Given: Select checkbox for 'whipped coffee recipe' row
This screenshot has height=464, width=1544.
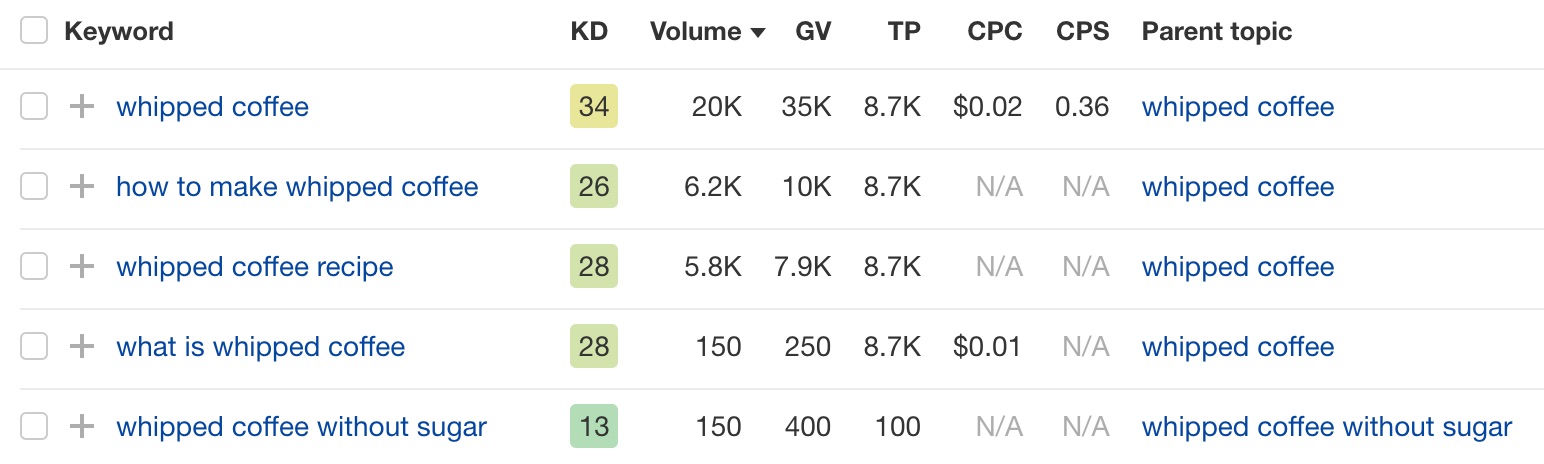Looking at the screenshot, I should pyautogui.click(x=34, y=267).
